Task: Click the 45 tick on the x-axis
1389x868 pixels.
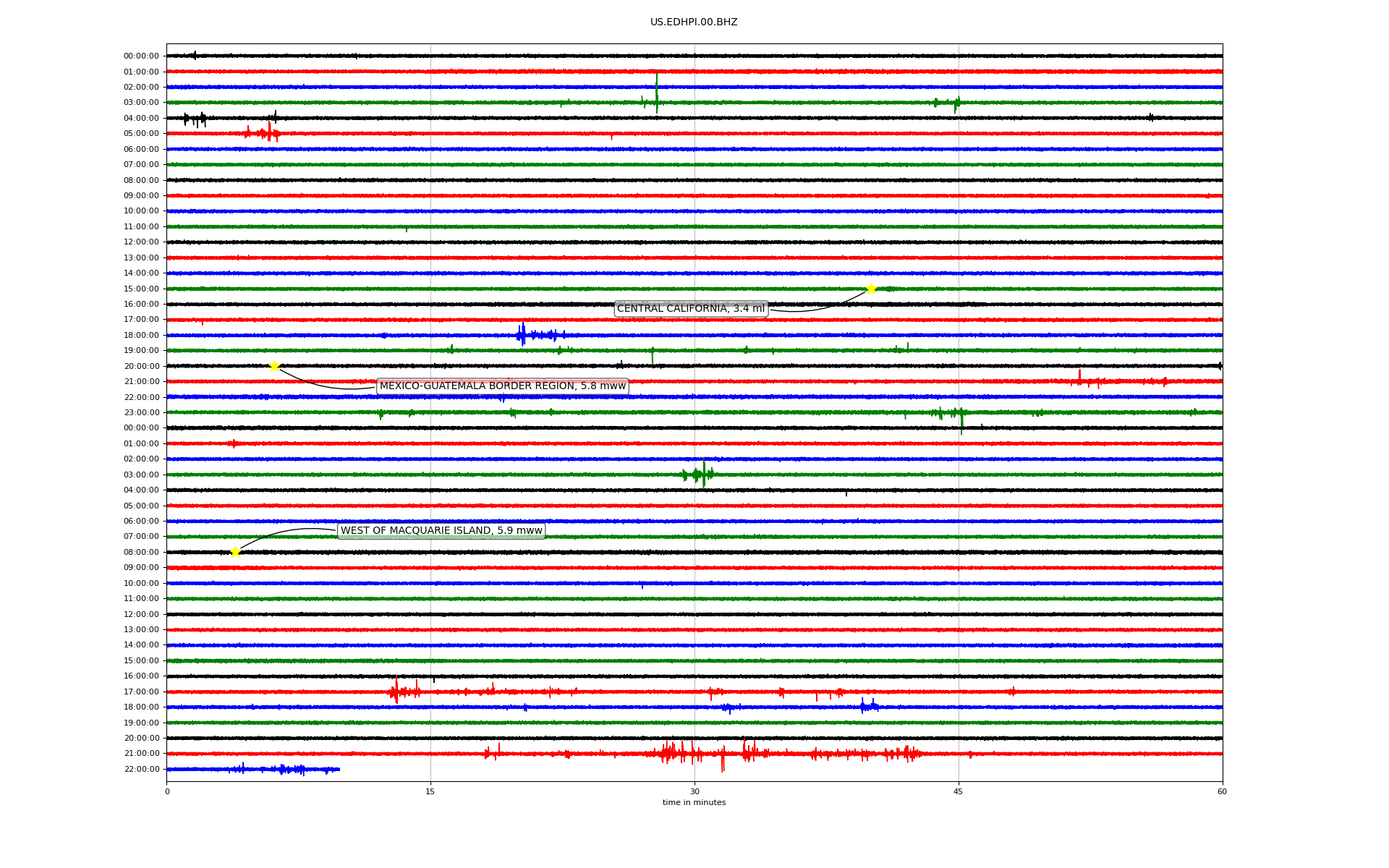Action: click(x=958, y=791)
